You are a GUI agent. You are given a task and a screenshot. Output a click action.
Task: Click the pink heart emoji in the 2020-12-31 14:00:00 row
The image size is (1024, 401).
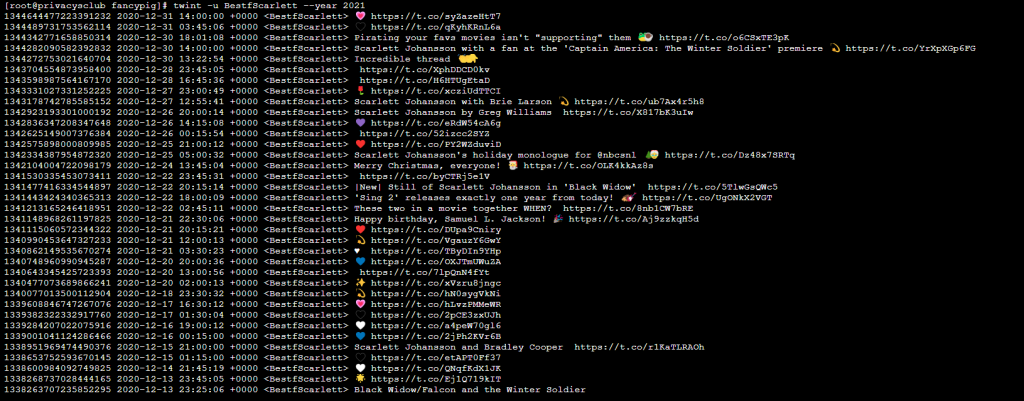(360, 16)
